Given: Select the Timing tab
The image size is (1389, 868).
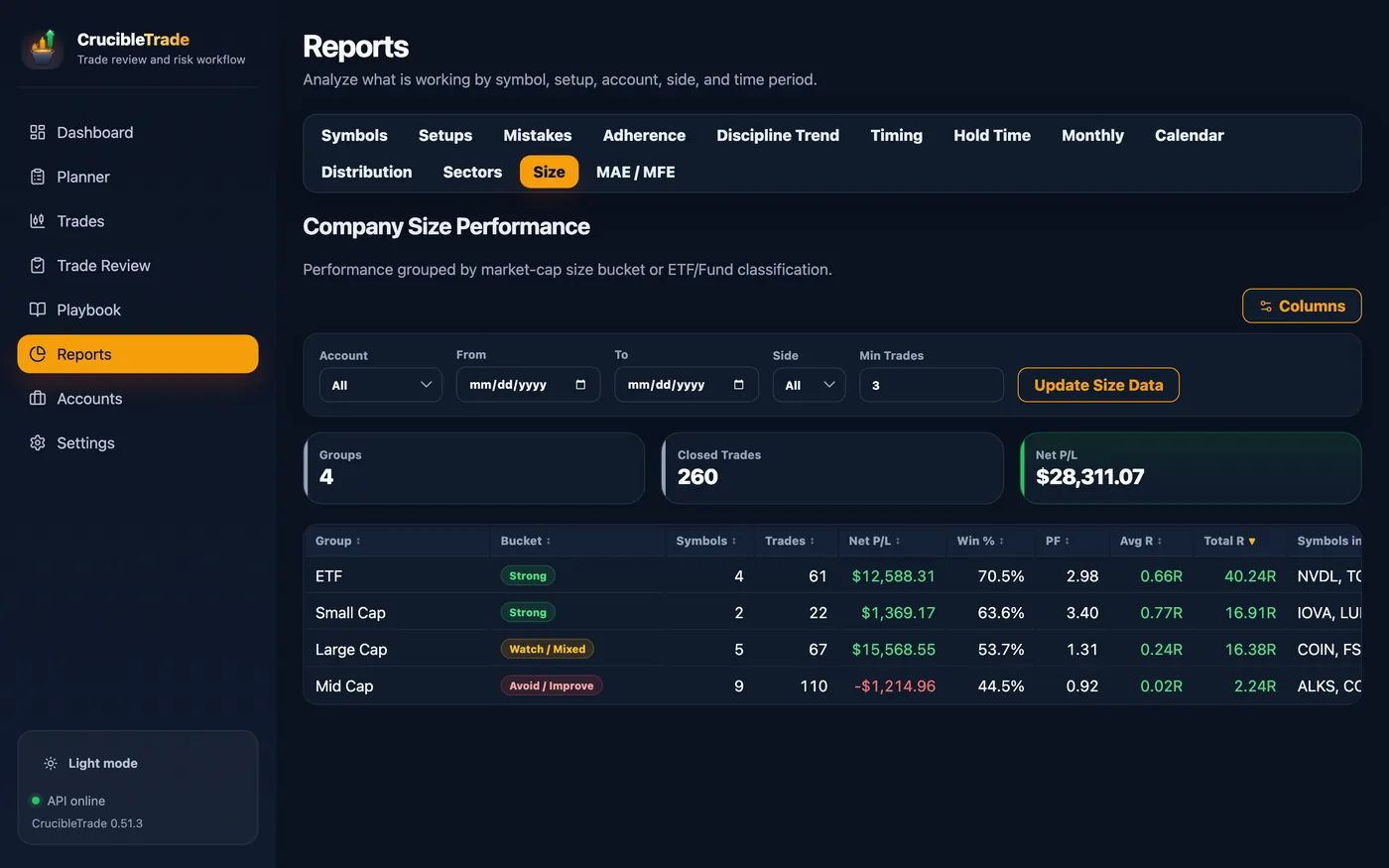Looking at the screenshot, I should point(897,135).
